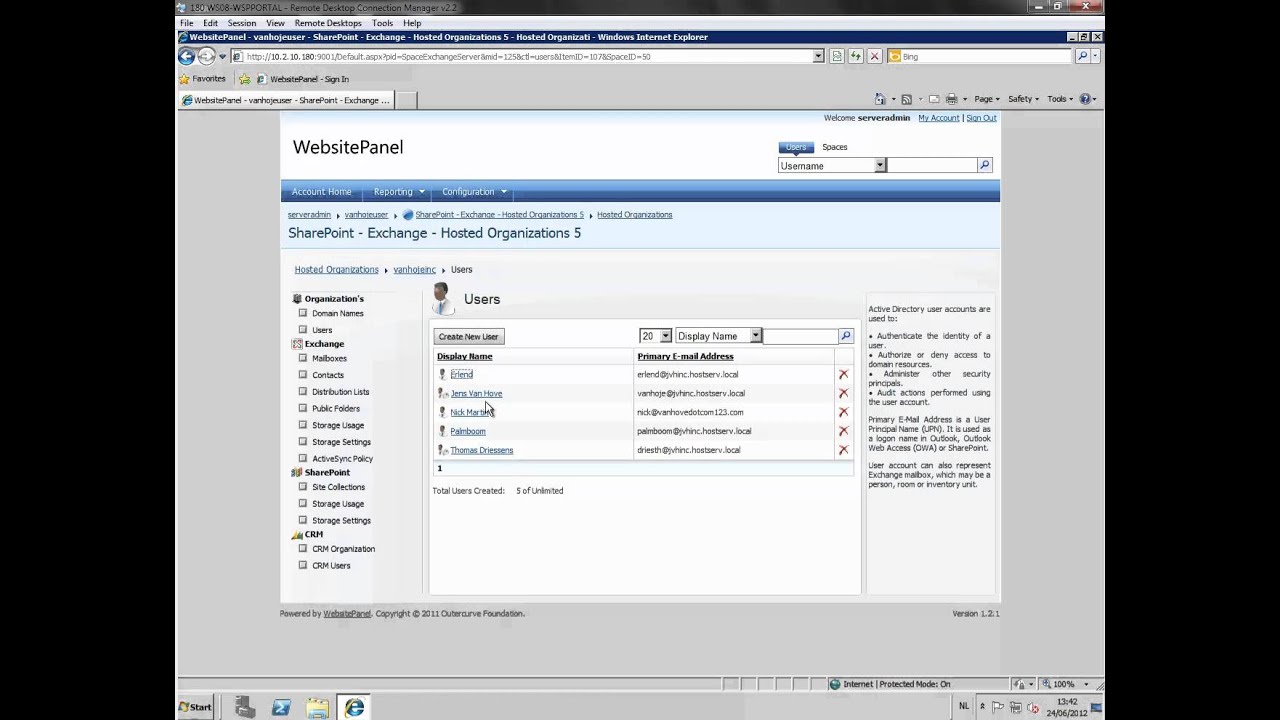Go to Account Home

click(x=322, y=192)
